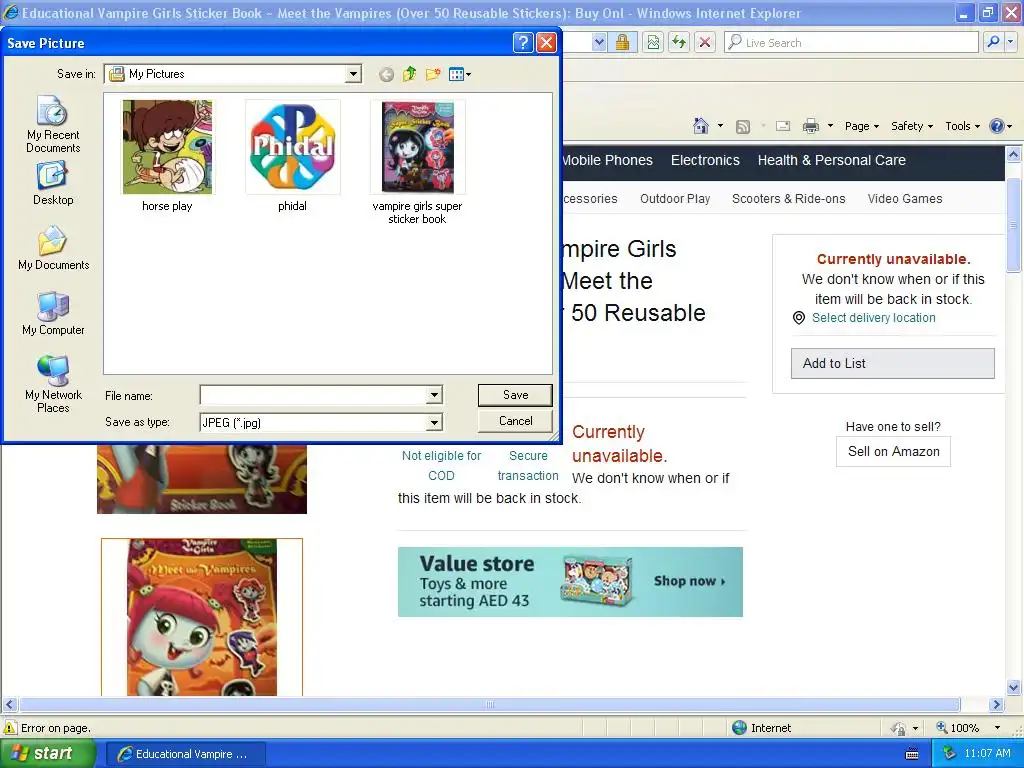Viewport: 1024px width, 768px height.
Task: Open the Safety menu
Action: coord(912,126)
